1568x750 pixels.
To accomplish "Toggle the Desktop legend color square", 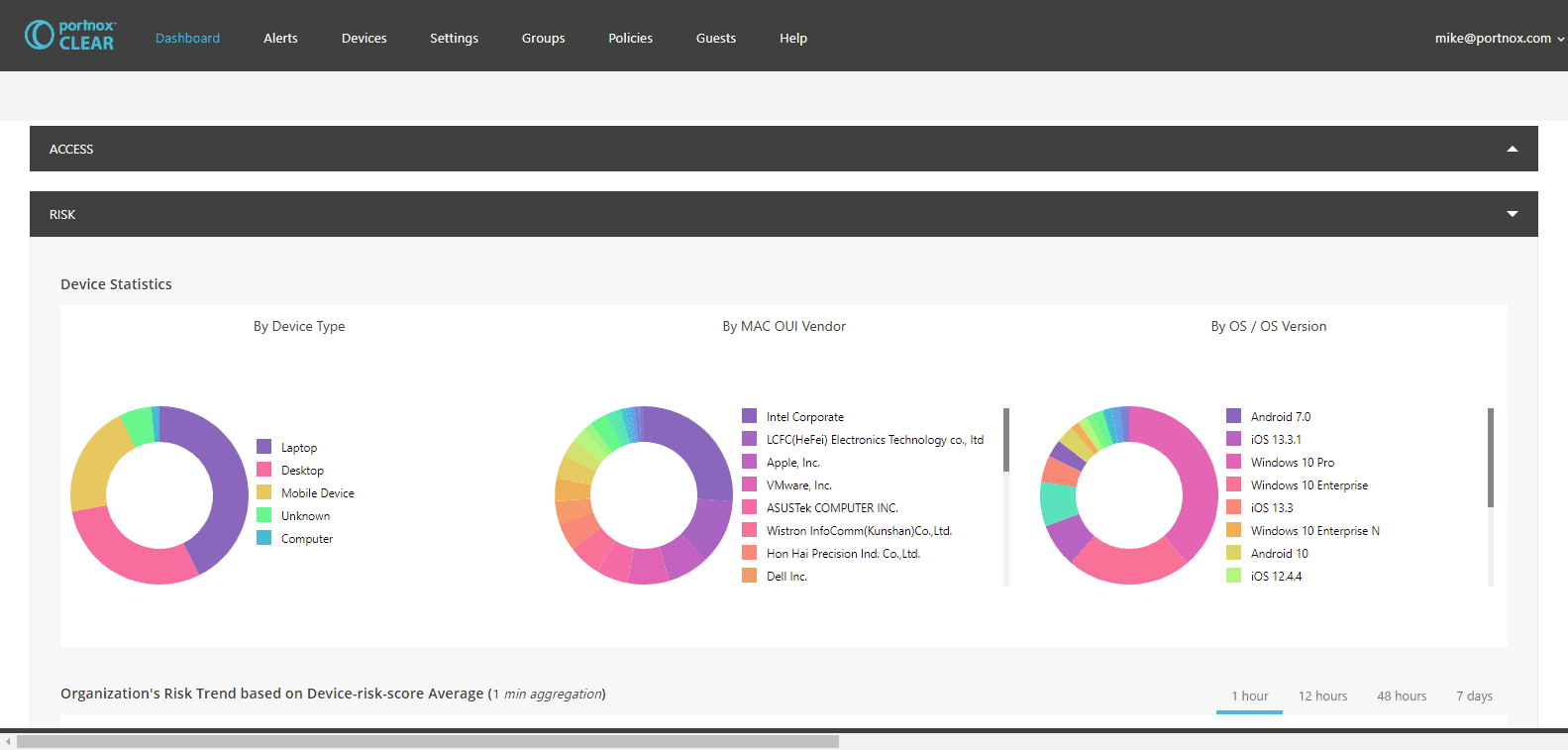I will tap(264, 470).
